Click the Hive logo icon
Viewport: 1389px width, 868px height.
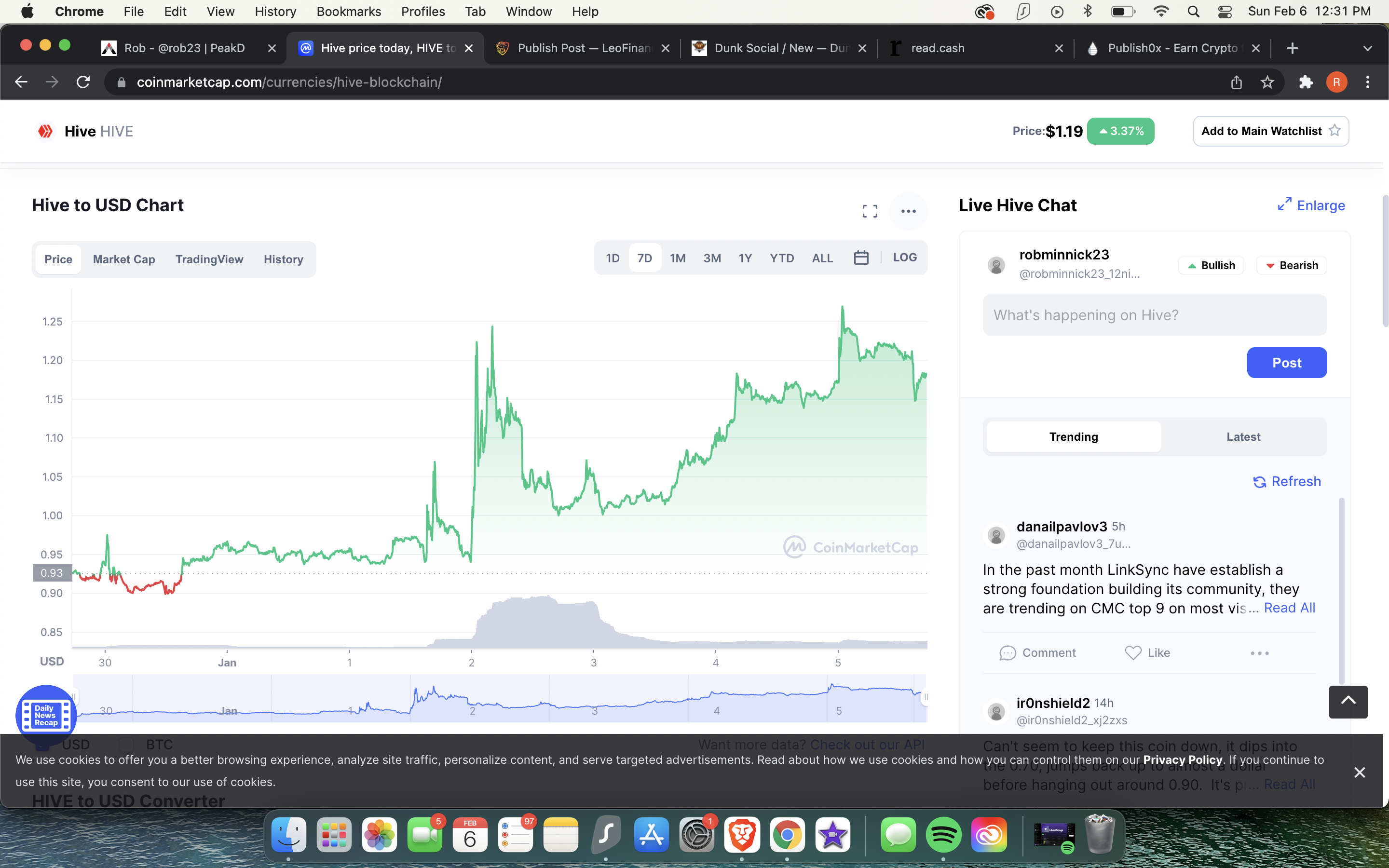pos(45,132)
